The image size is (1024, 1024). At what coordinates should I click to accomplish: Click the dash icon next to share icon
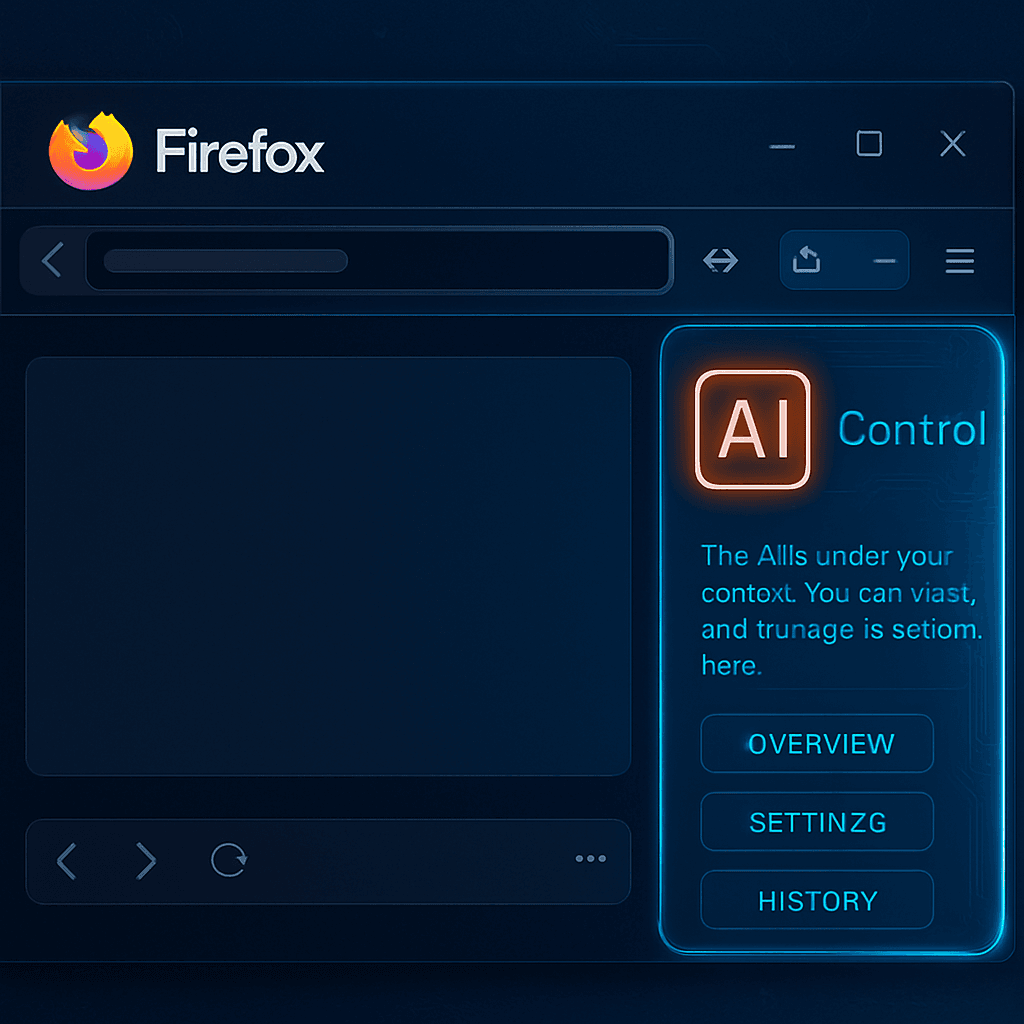[x=884, y=261]
